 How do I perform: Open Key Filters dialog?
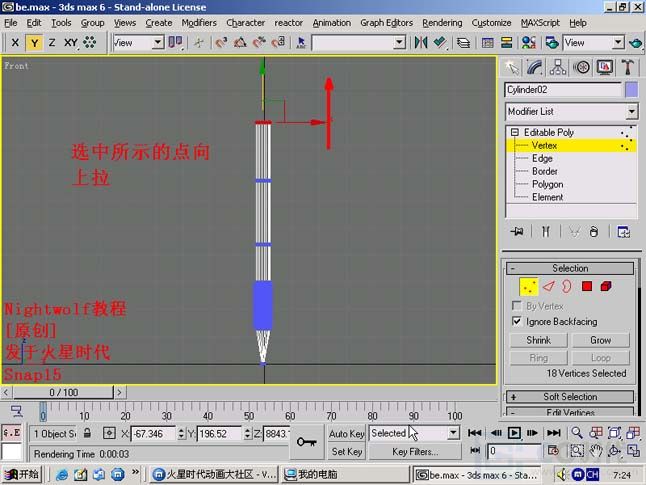click(x=415, y=452)
